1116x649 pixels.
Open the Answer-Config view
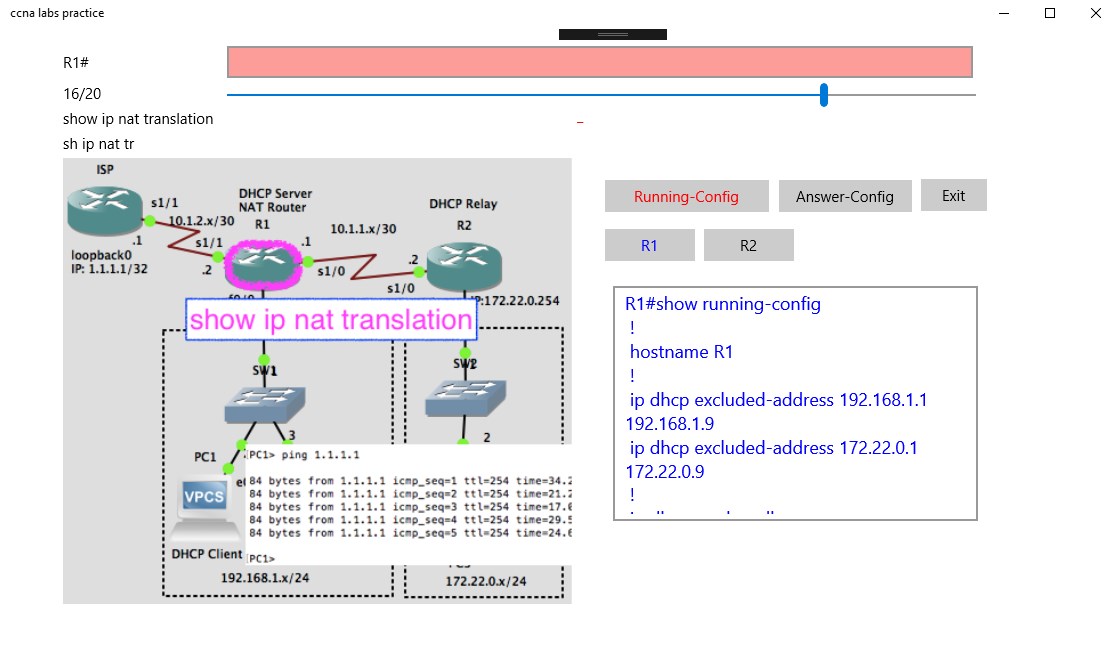pyautogui.click(x=845, y=196)
